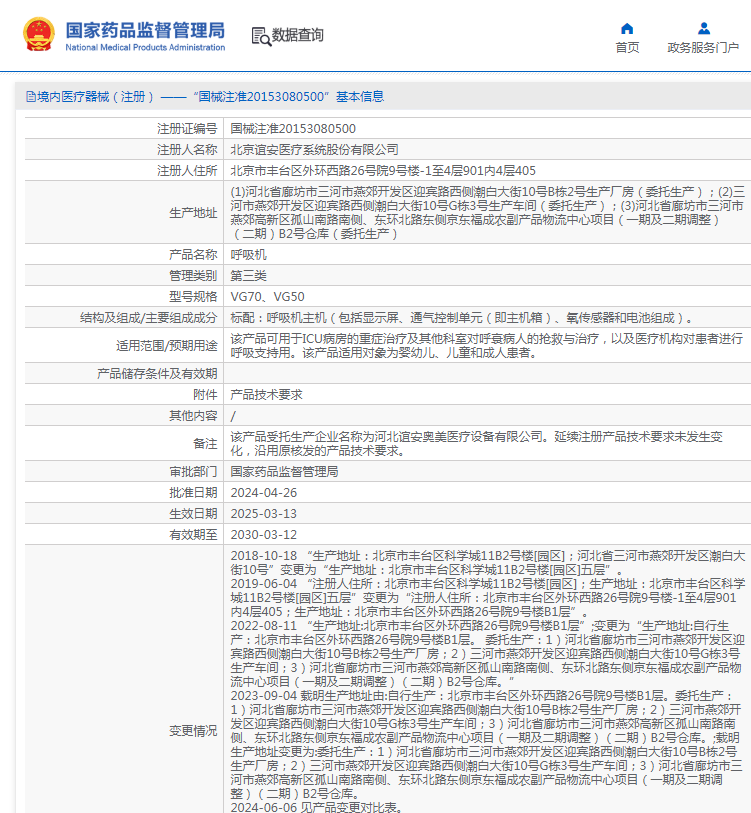Click the expiry date 2030-03-12

click(x=264, y=534)
